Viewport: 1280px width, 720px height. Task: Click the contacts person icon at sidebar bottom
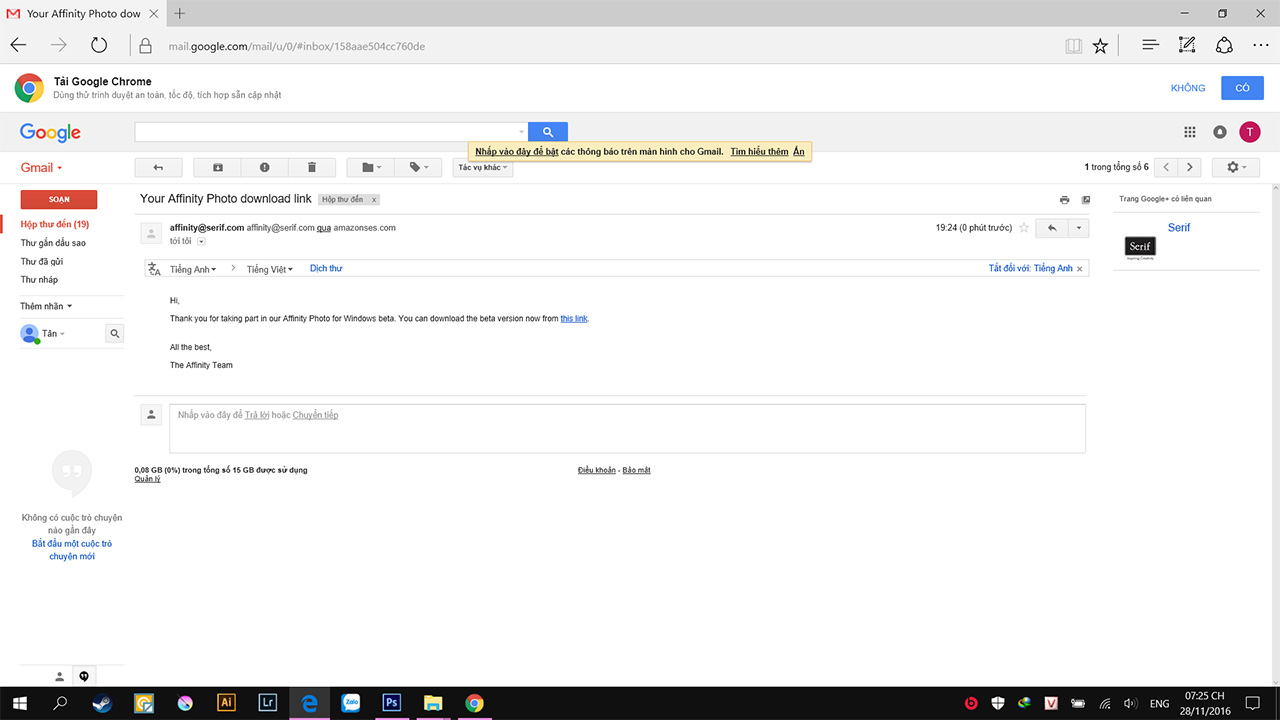pos(59,676)
